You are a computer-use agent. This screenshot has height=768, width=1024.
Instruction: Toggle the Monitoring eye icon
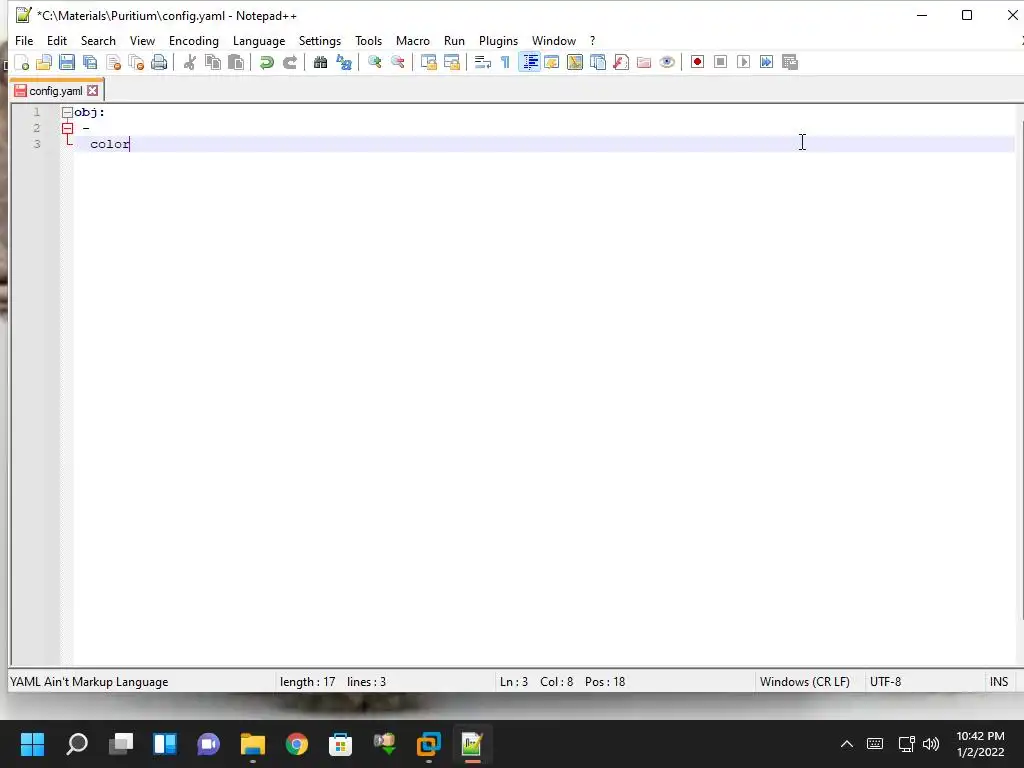coord(667,63)
